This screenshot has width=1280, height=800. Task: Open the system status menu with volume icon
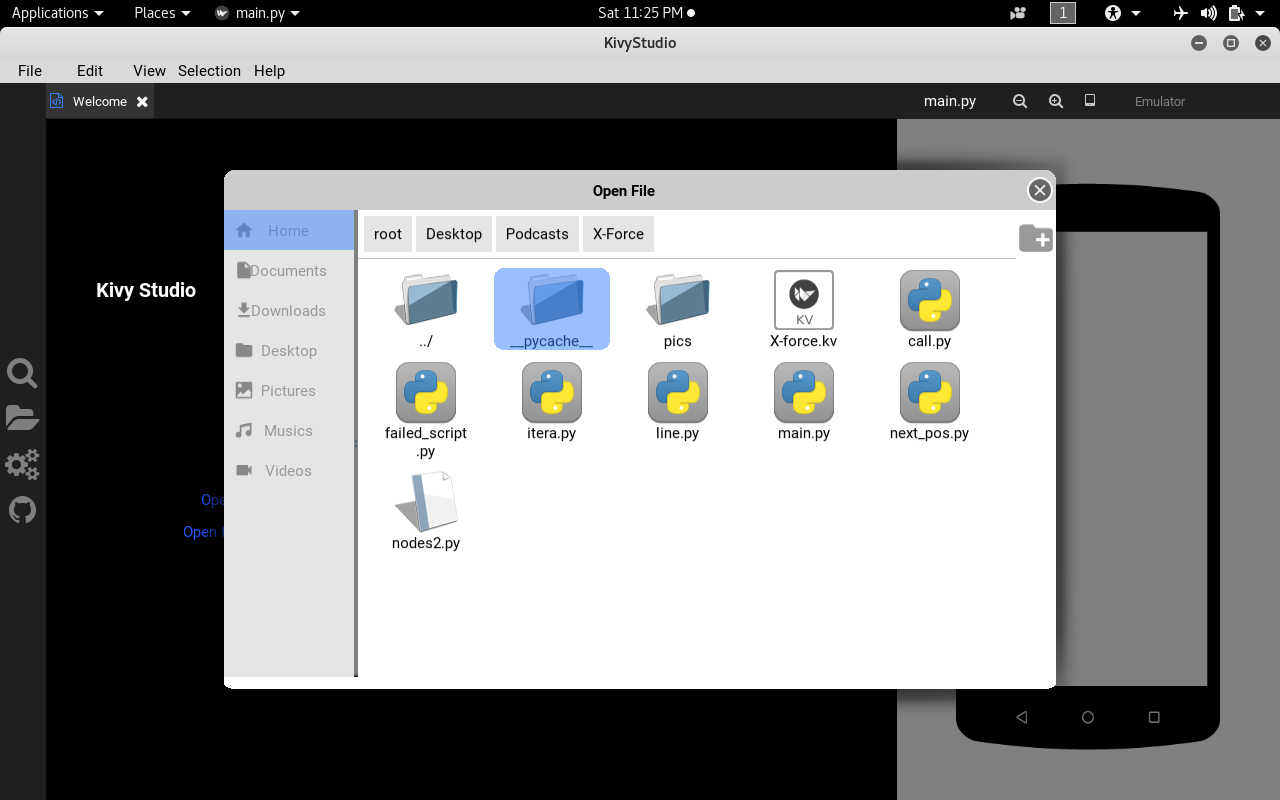(1220, 13)
